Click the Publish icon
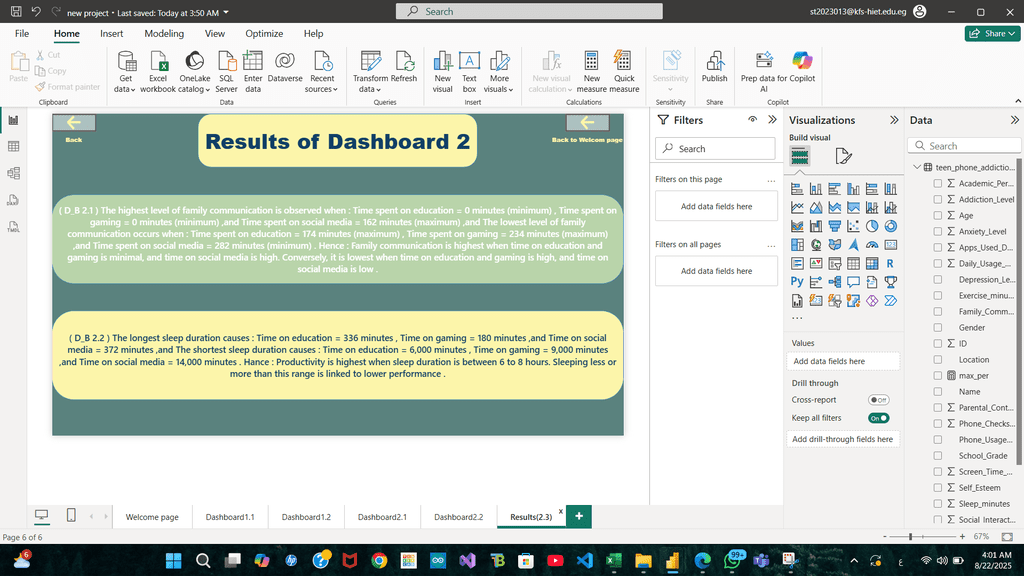1024x576 pixels. 715,62
